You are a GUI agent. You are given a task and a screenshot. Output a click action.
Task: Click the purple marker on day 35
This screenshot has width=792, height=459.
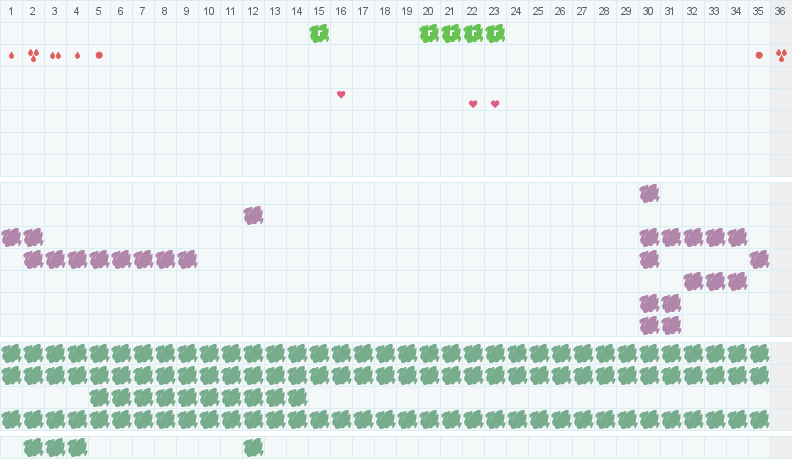[759, 259]
